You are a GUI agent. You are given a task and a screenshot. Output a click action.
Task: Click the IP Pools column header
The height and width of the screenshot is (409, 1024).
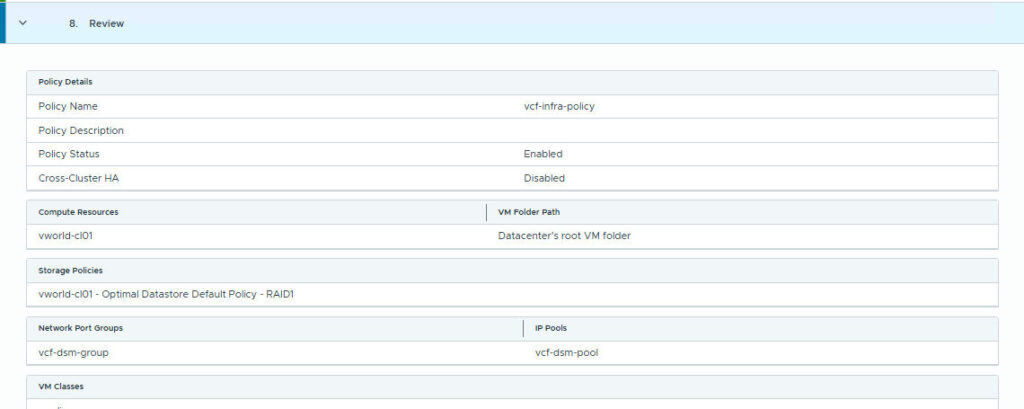pyautogui.click(x=552, y=328)
